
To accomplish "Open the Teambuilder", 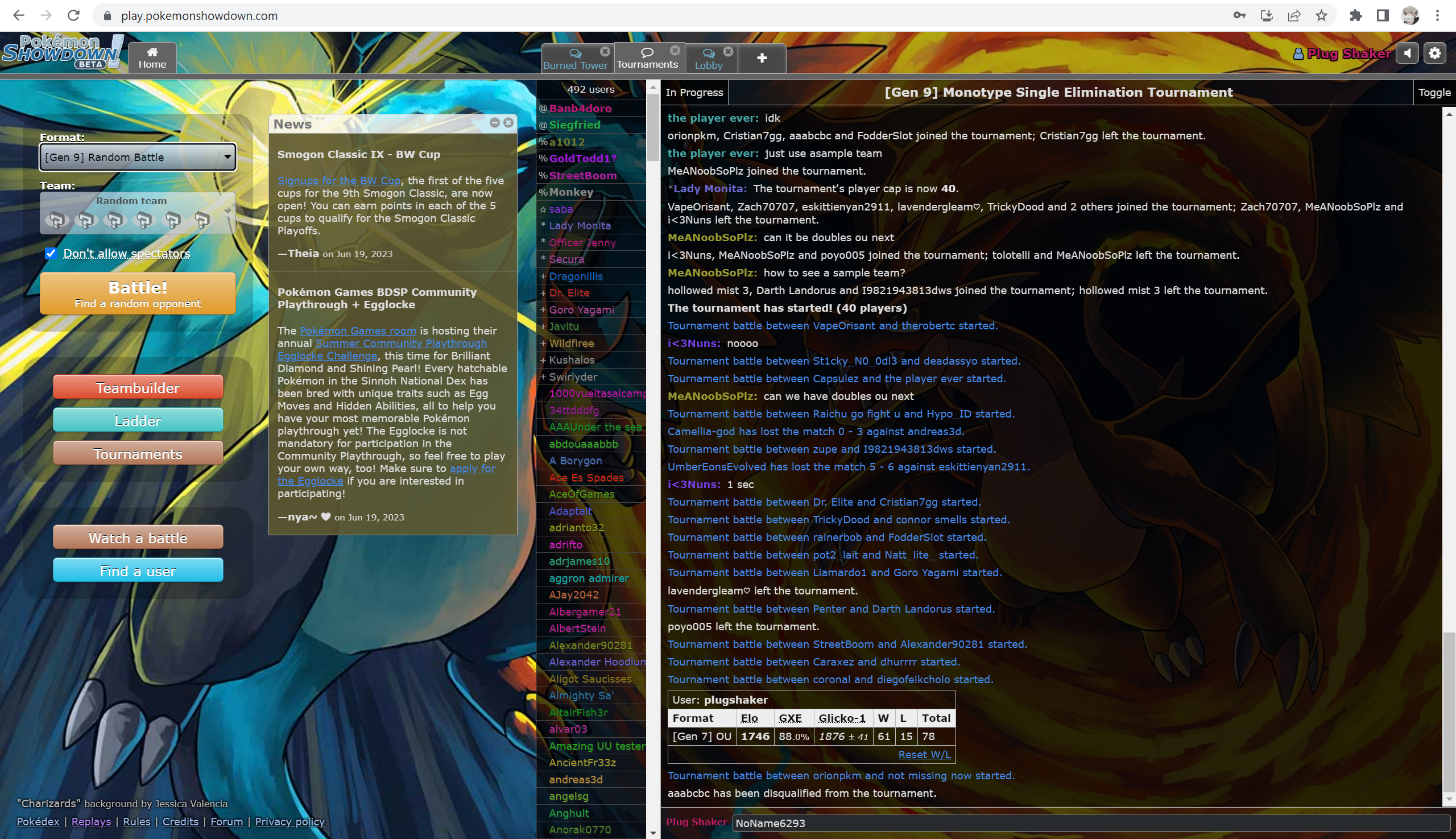I will pyautogui.click(x=138, y=387).
